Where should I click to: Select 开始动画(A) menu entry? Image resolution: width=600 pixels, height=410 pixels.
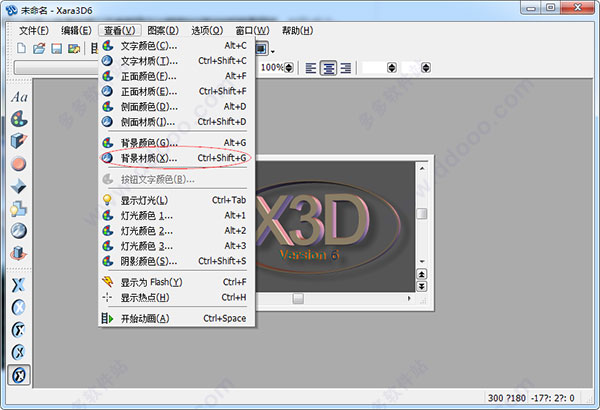176,319
